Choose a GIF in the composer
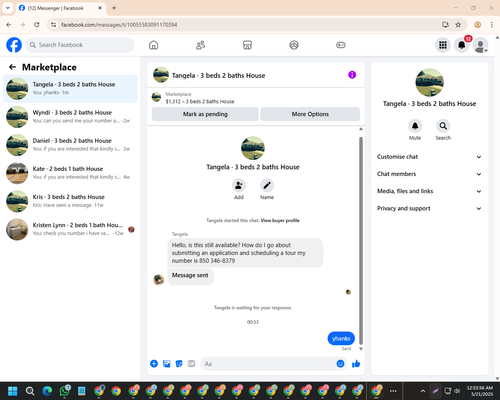 tap(191, 364)
